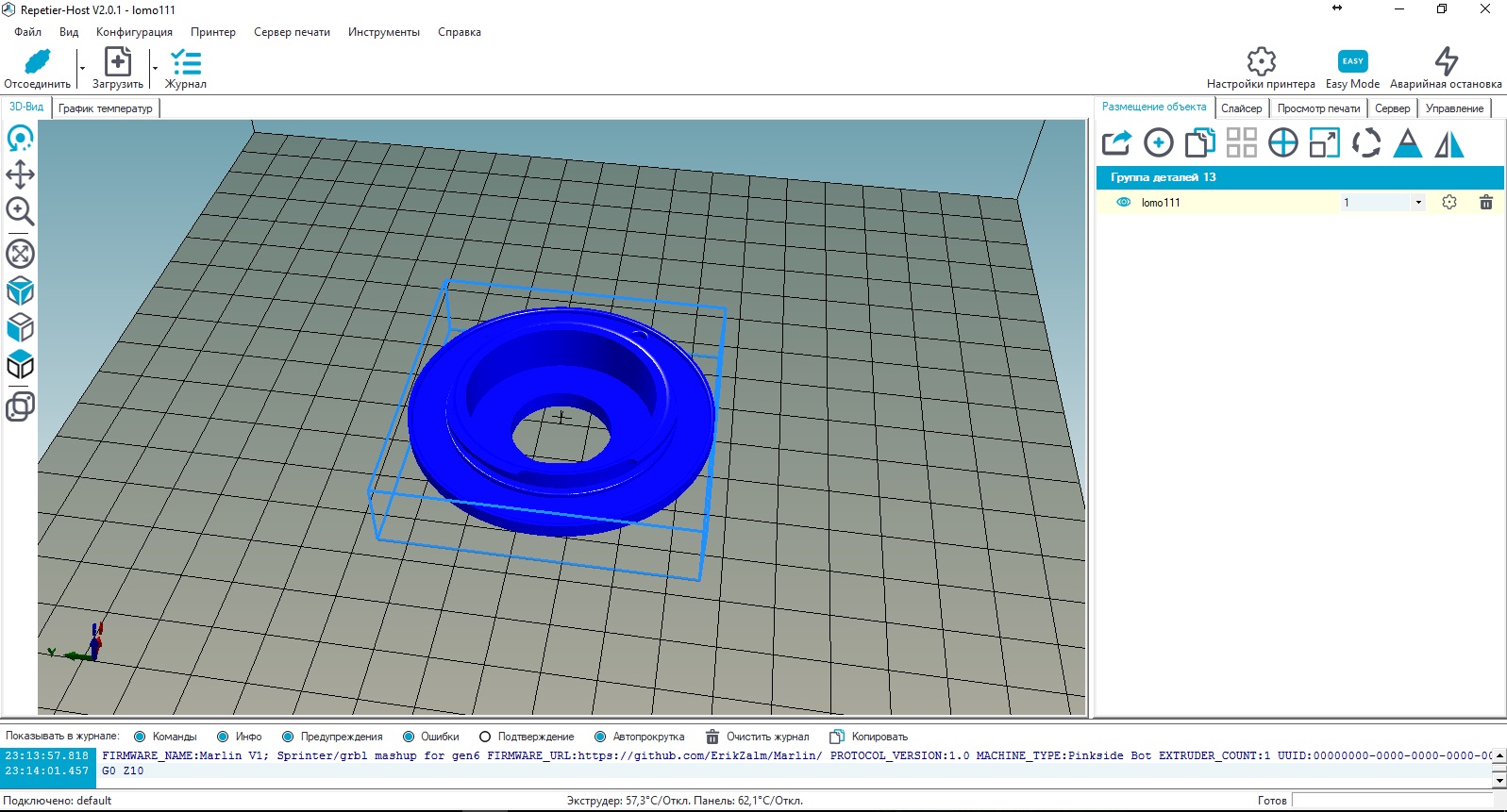Click the Emergency stop (Аварийная остановка) icon
Screen dimensions: 1507x812
point(1446,62)
